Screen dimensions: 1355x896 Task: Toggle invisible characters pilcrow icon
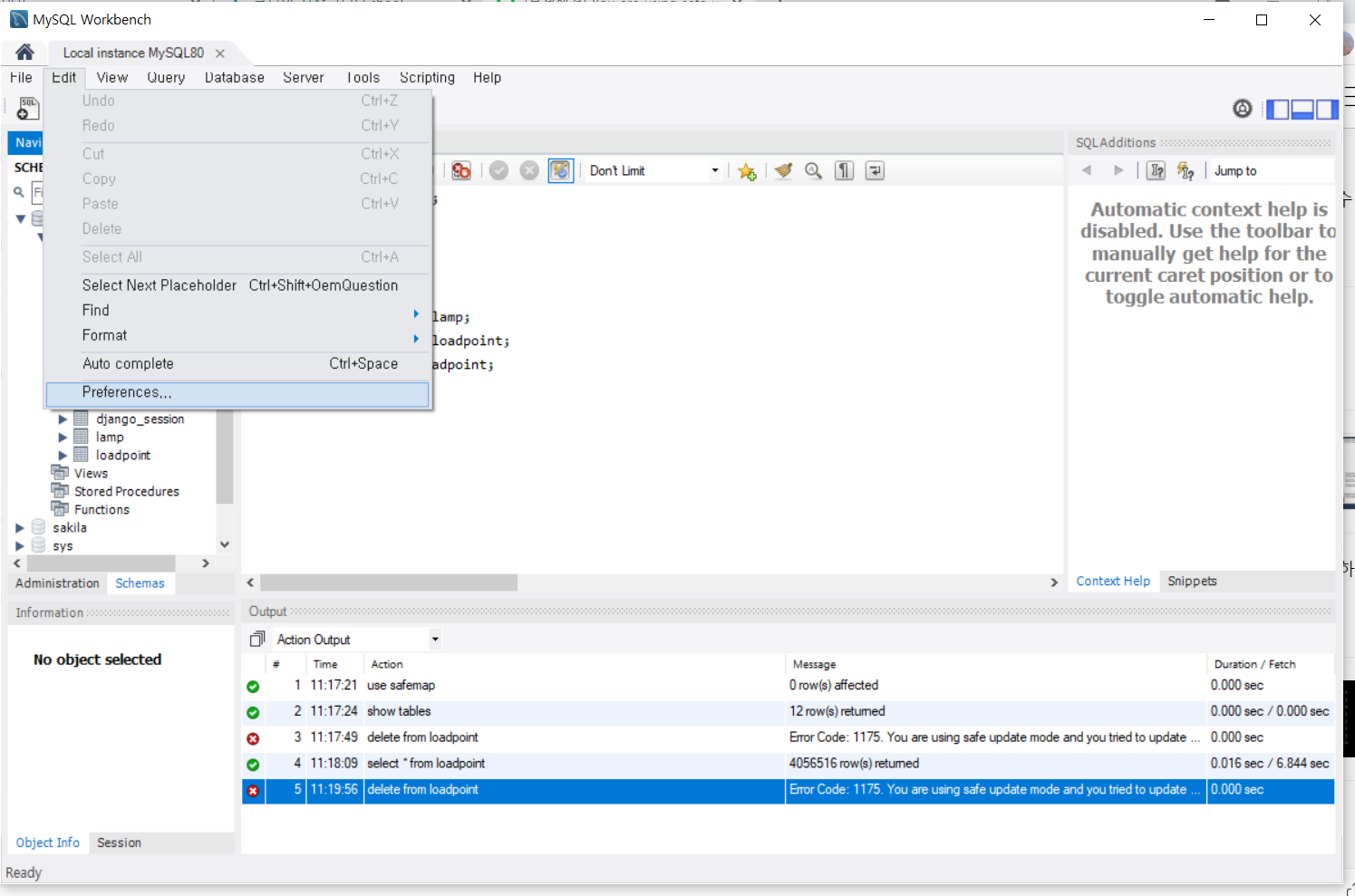point(844,170)
